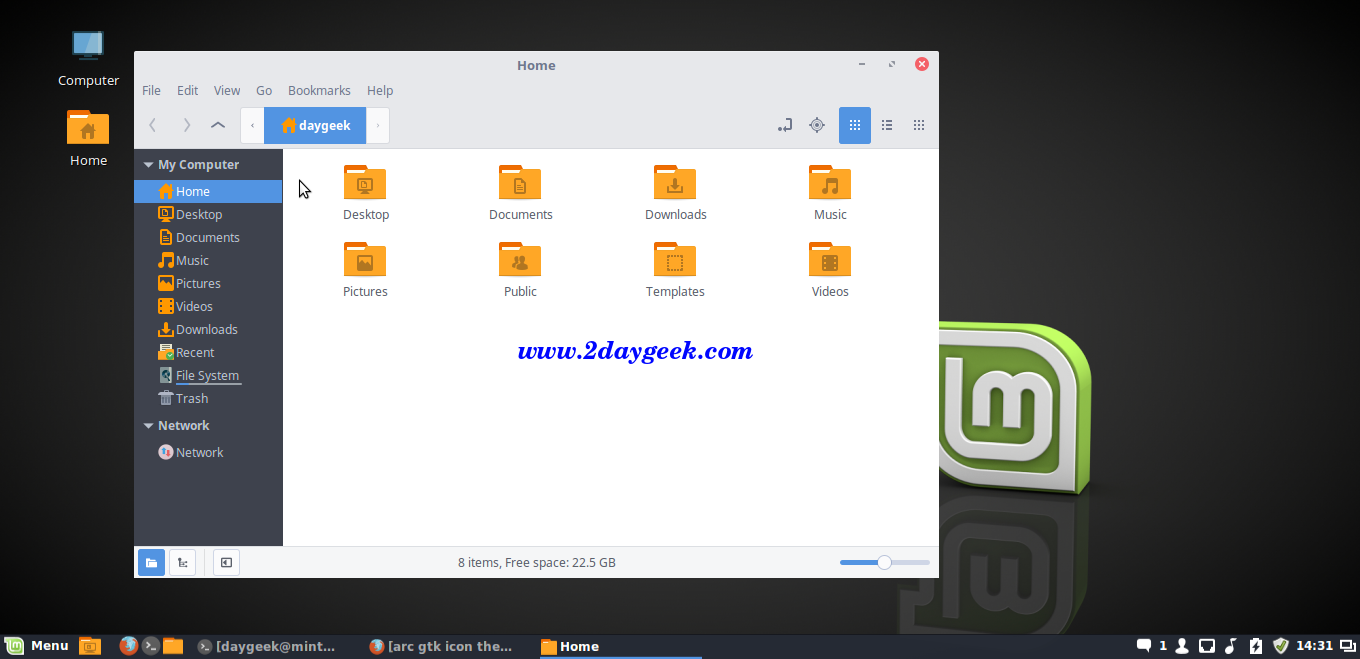
Task: Select Desktop in the sidebar
Action: click(208, 214)
